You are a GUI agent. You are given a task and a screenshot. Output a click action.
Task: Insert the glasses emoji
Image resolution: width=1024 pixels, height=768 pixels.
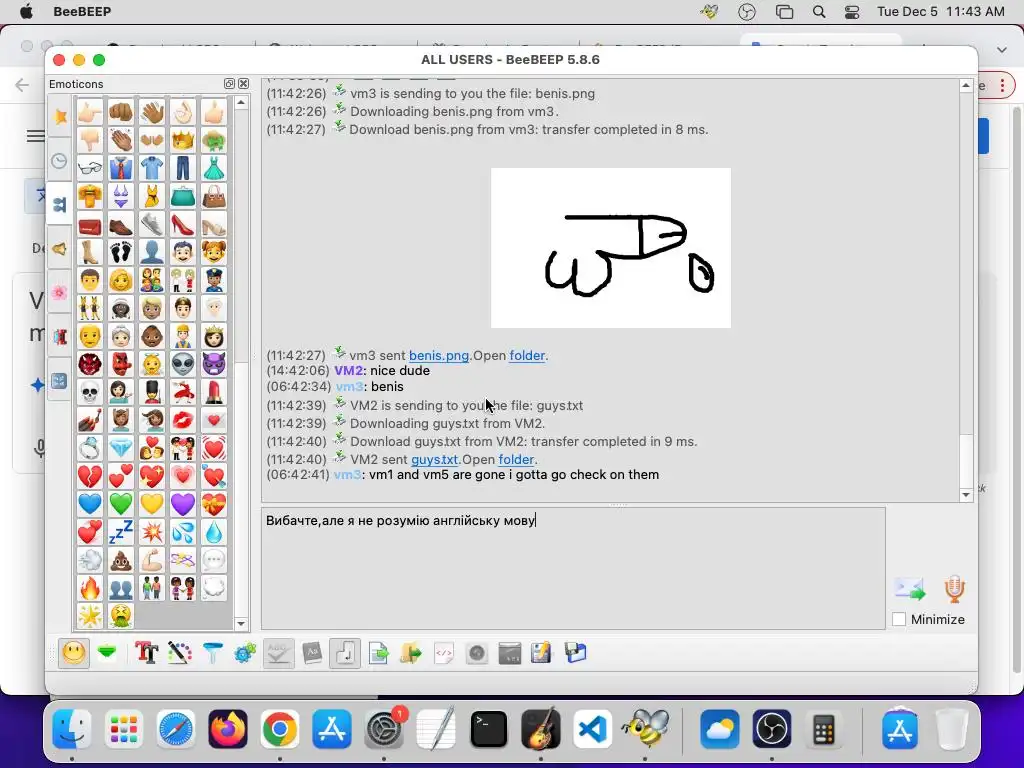pyautogui.click(x=89, y=168)
